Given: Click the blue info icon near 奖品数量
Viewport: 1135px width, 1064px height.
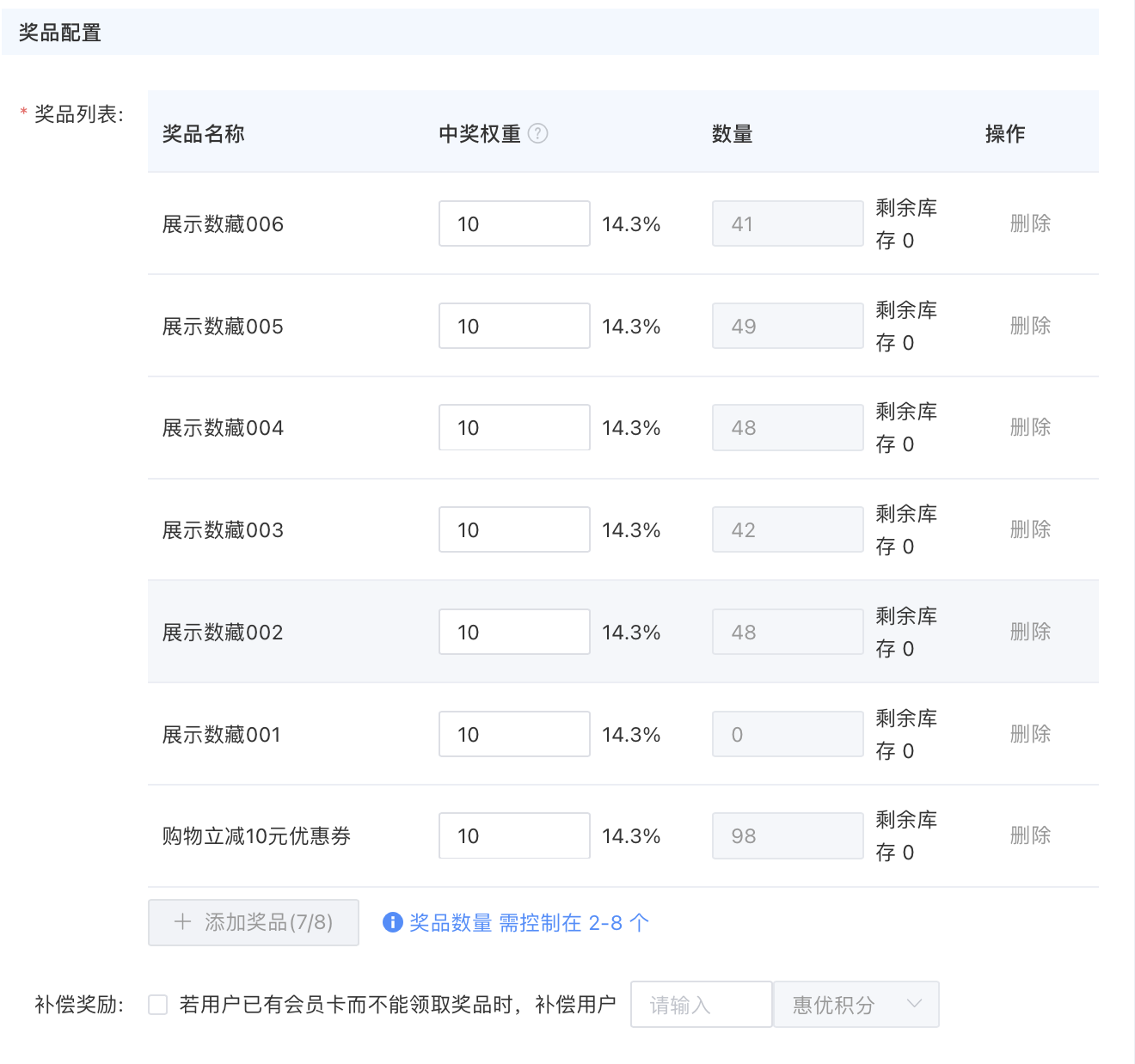Looking at the screenshot, I should (392, 922).
